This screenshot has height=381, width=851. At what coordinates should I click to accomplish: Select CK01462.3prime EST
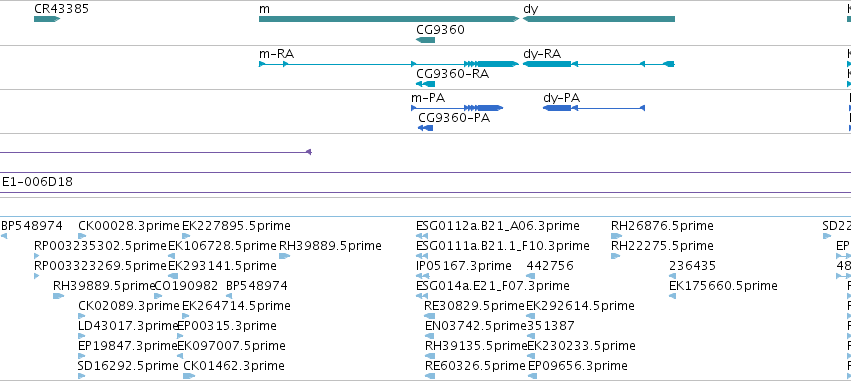pos(234,366)
